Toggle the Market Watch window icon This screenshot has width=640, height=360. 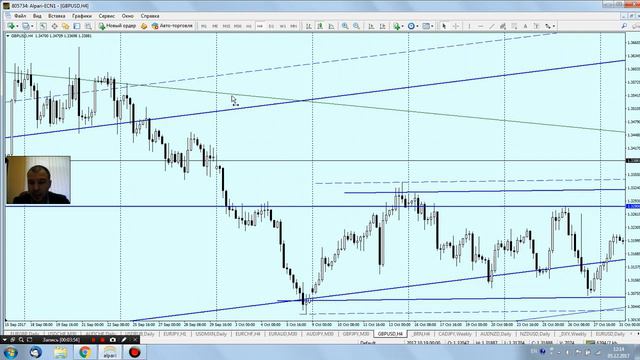coord(42,26)
